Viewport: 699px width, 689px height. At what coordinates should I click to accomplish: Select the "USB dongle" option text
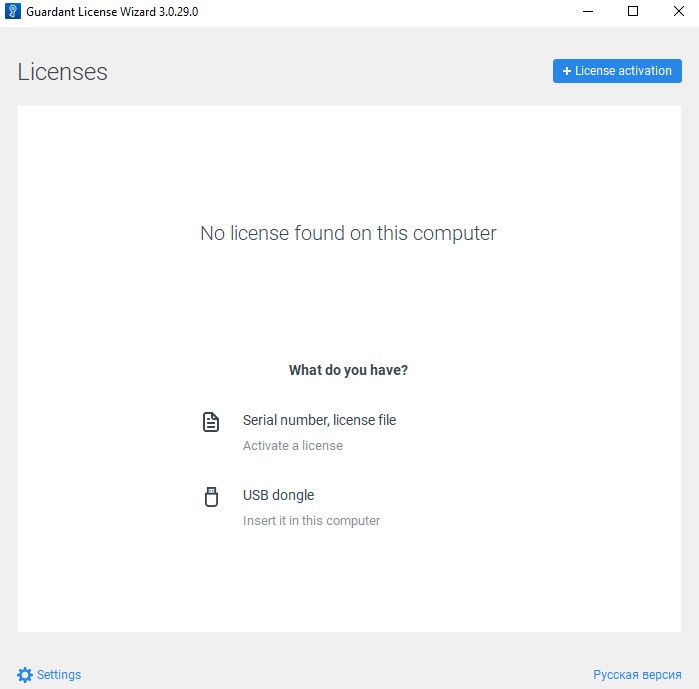click(x=278, y=495)
